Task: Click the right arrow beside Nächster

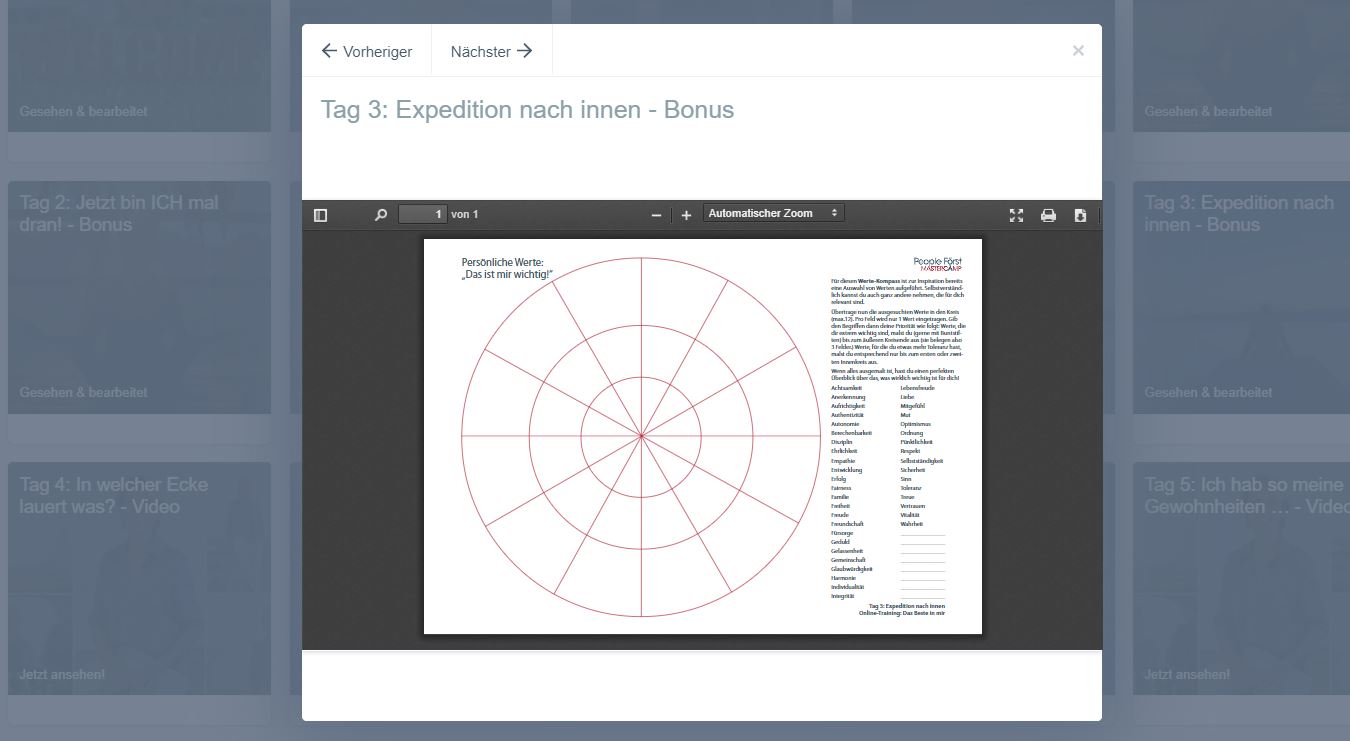Action: click(525, 51)
